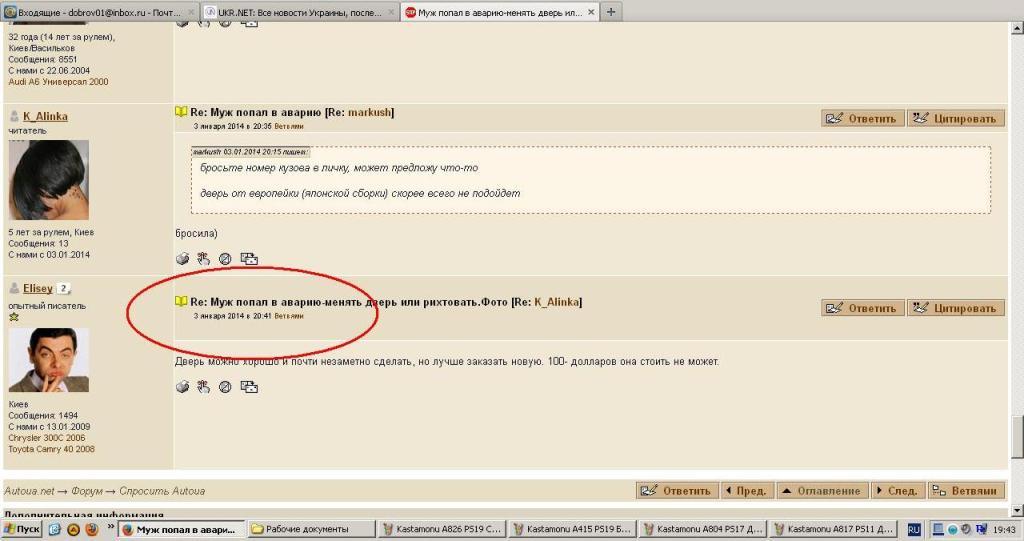Image resolution: width=1024 pixels, height=541 pixels.
Task: Open a new browser tab with plus button
Action: (x=610, y=12)
